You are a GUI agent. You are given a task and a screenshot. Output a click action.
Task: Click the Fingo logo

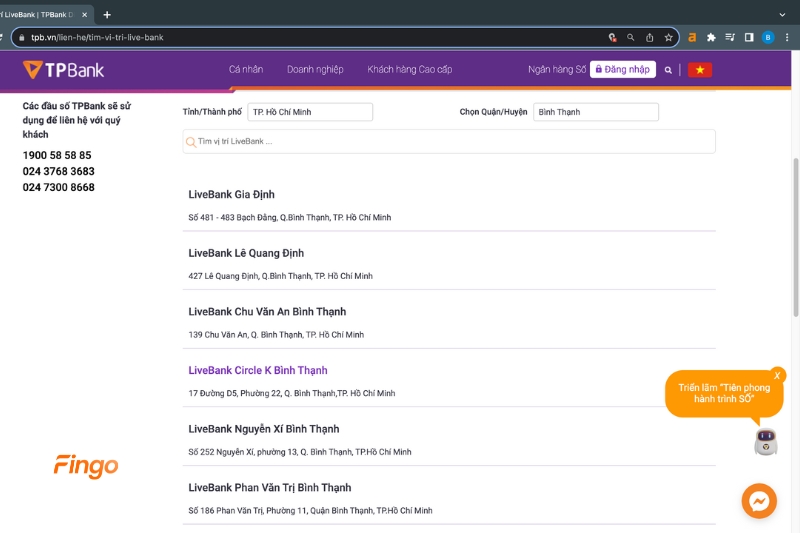pos(86,466)
